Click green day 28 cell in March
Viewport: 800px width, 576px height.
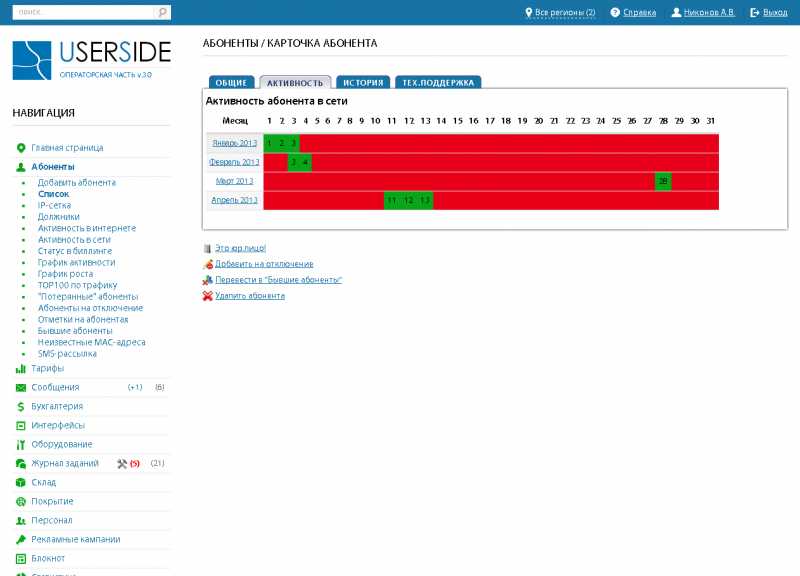coord(663,181)
